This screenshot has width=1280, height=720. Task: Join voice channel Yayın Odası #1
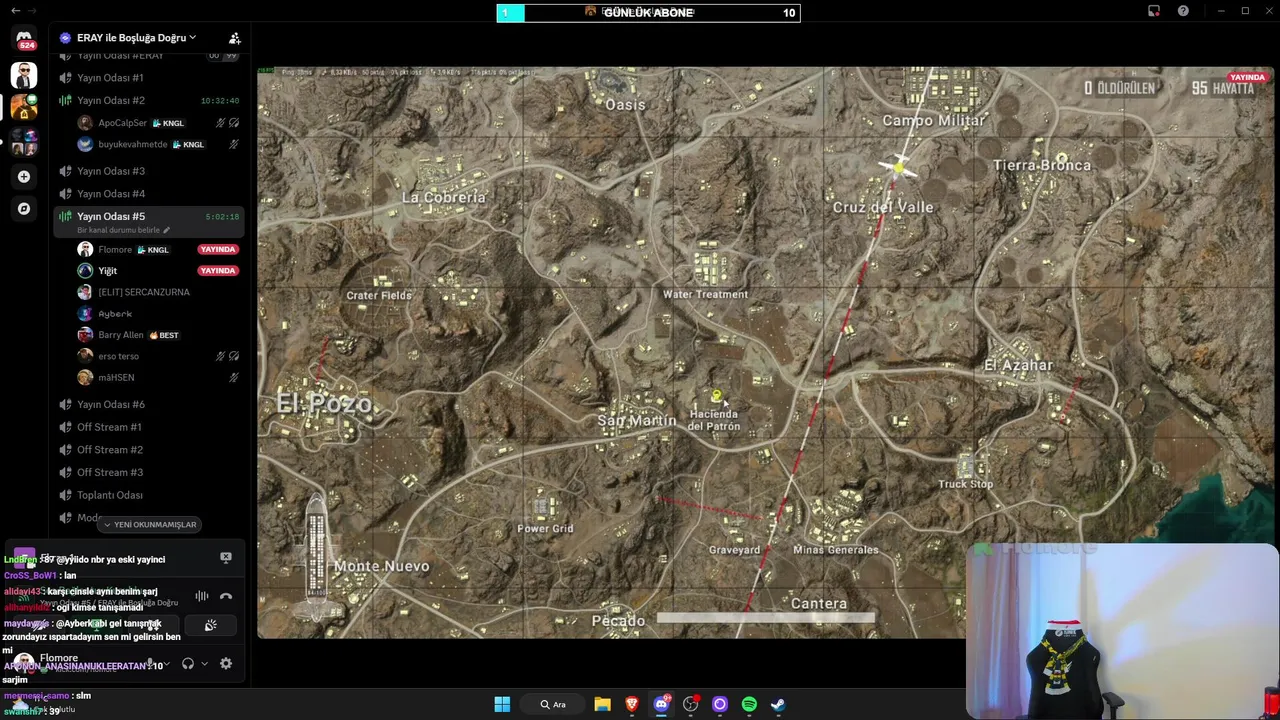tap(149, 78)
